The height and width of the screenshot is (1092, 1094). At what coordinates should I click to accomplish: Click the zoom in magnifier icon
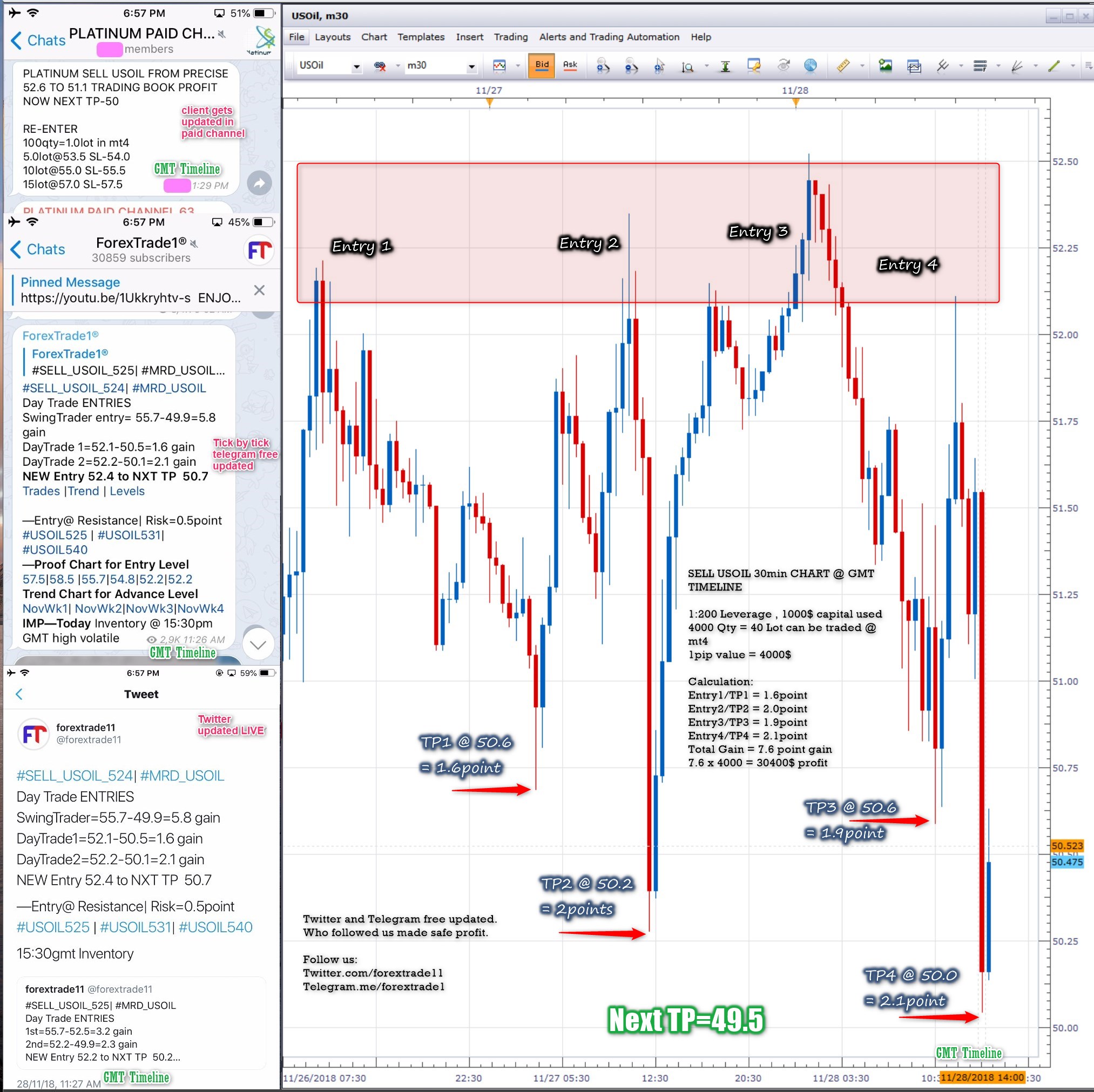(x=603, y=66)
